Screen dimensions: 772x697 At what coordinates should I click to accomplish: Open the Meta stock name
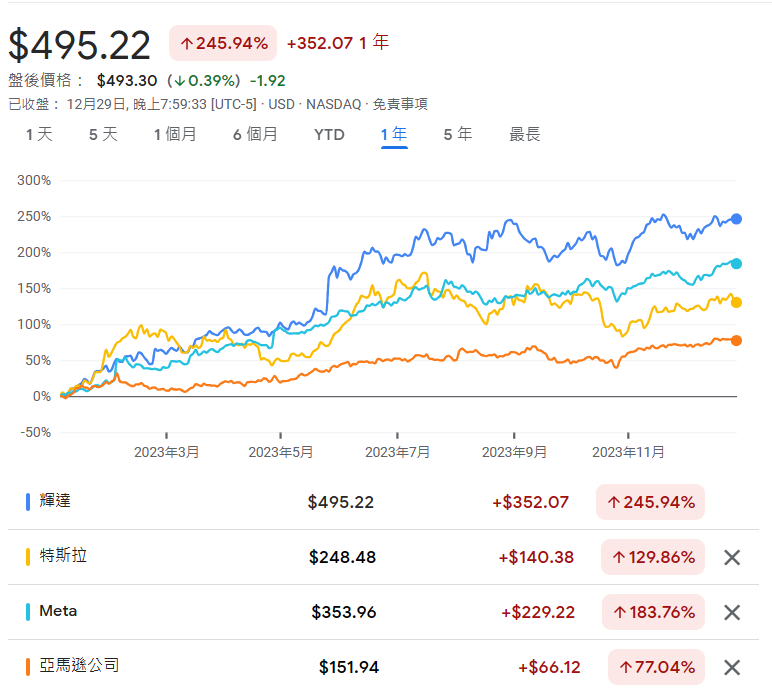58,611
